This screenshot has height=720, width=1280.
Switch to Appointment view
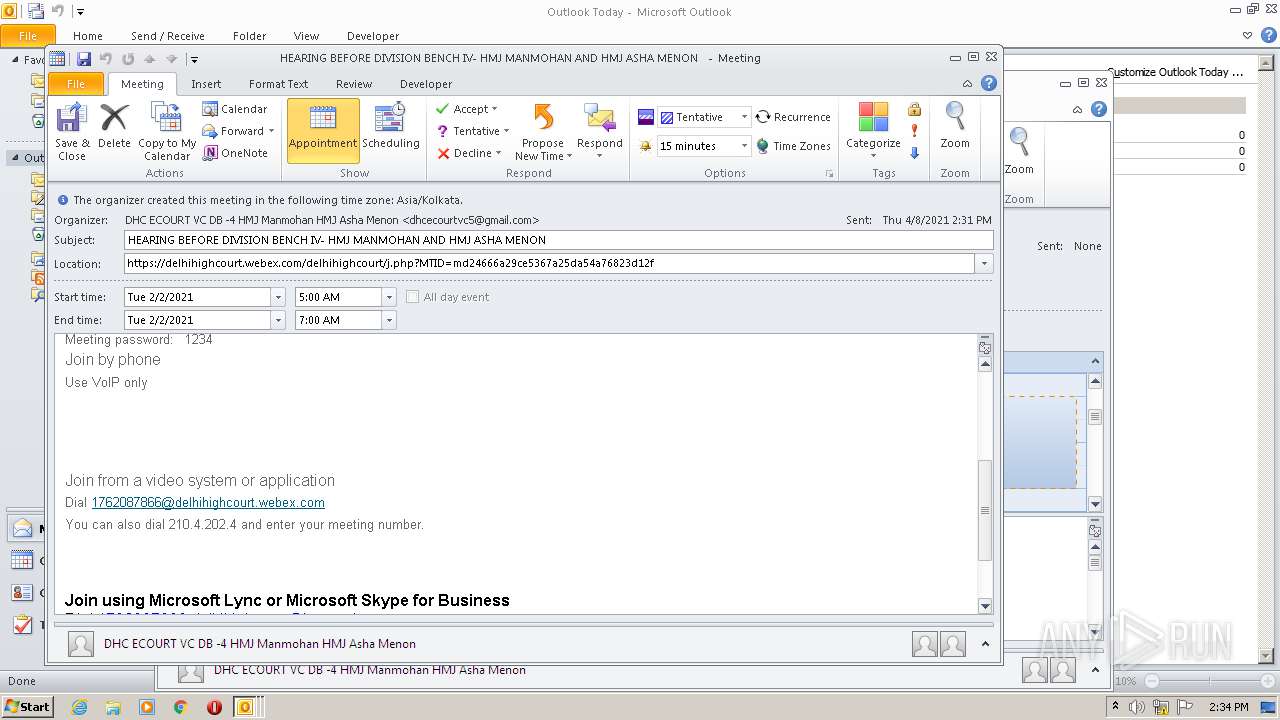tap(323, 130)
